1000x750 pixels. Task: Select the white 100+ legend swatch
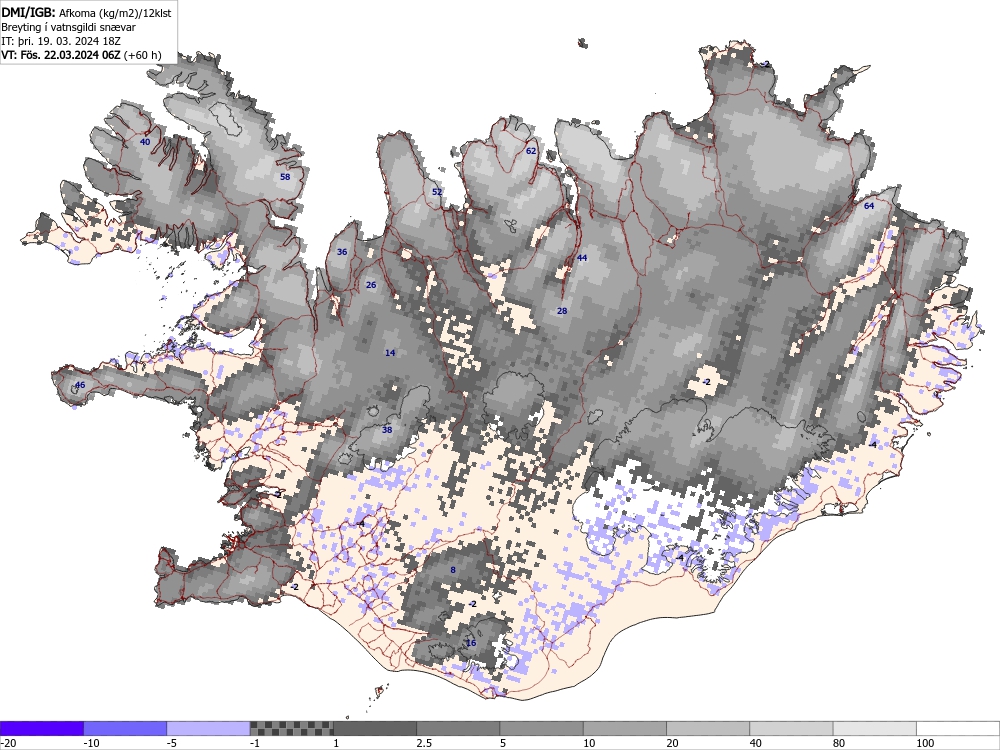pyautogui.click(x=959, y=728)
